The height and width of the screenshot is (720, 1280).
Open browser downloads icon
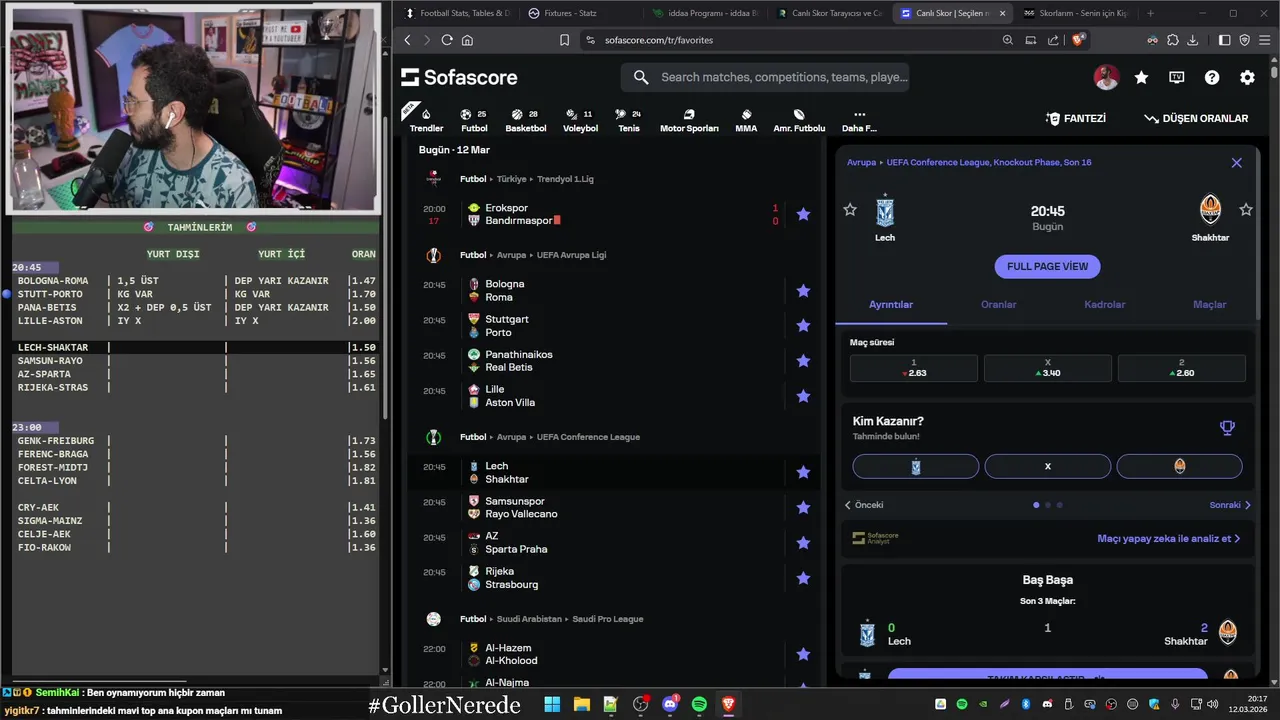[1192, 40]
